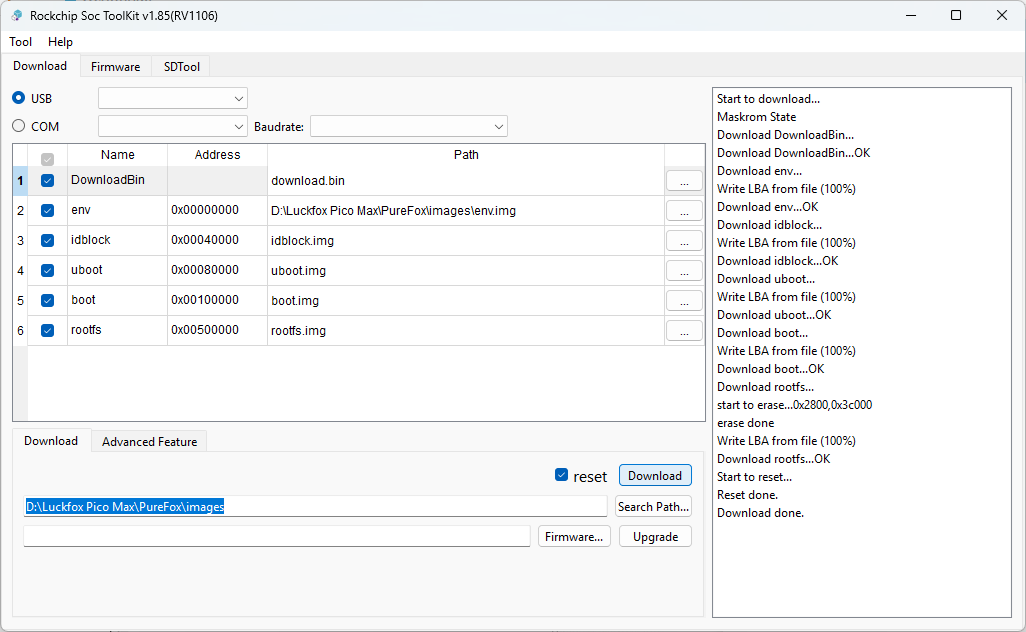Uncheck the rootfs partition checkbox

coord(47,330)
